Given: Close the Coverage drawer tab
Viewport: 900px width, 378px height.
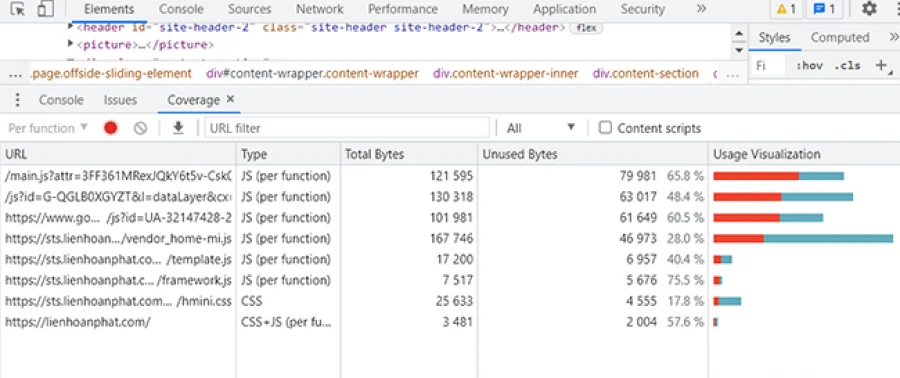Looking at the screenshot, I should (230, 99).
